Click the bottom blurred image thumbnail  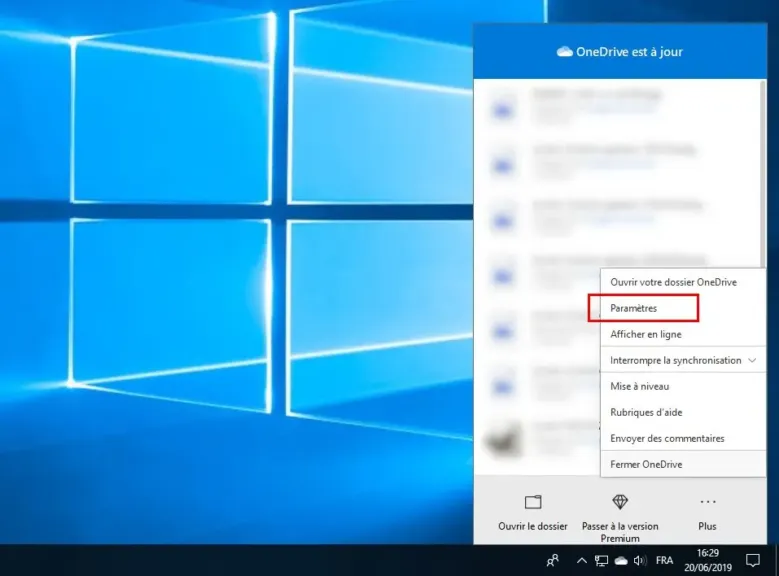pyautogui.click(x=504, y=440)
